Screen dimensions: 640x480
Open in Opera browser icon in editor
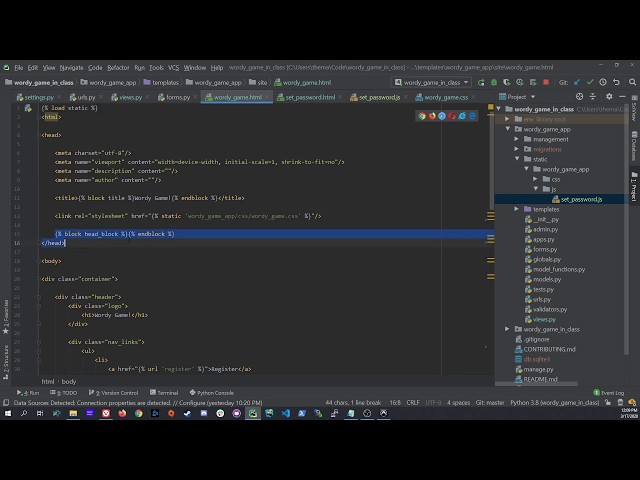[x=452, y=116]
